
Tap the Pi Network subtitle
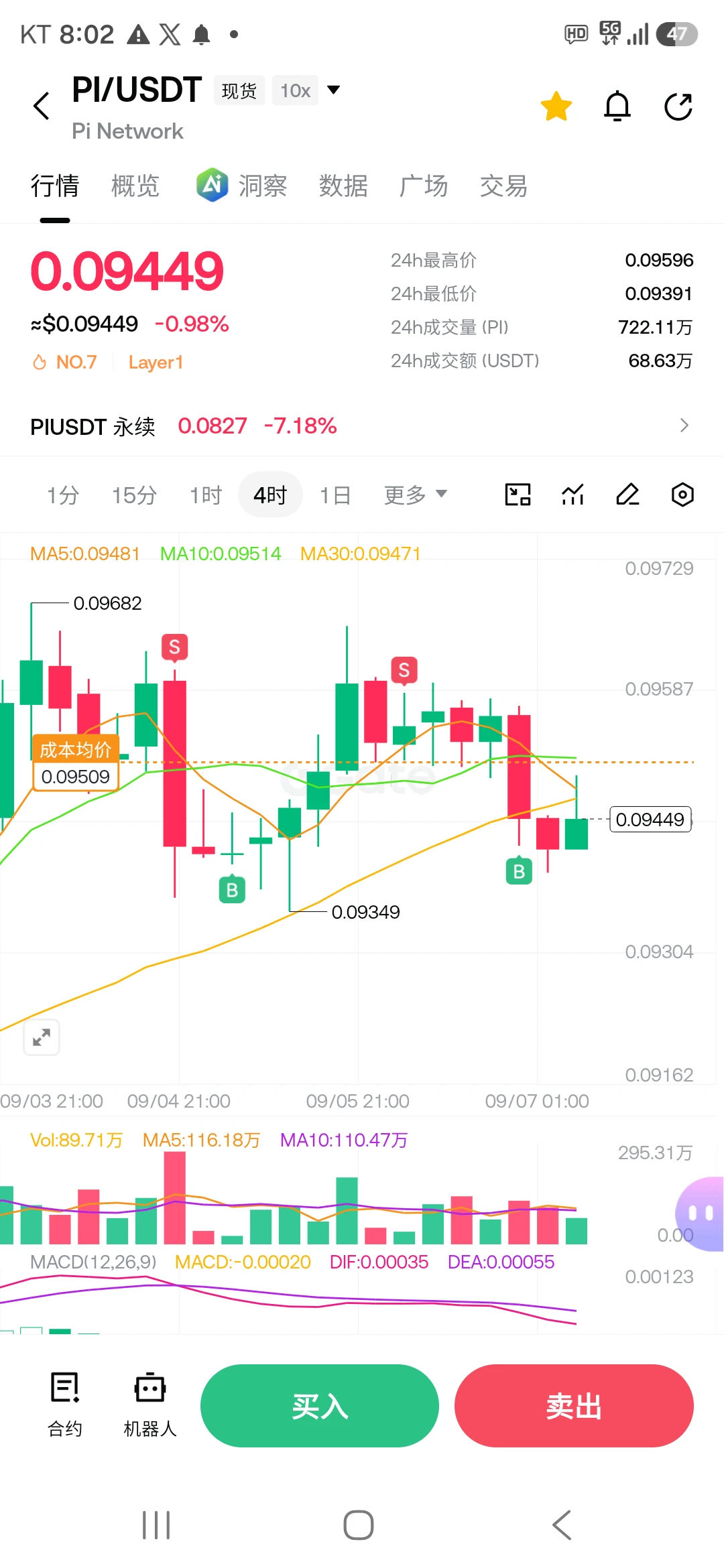127,131
